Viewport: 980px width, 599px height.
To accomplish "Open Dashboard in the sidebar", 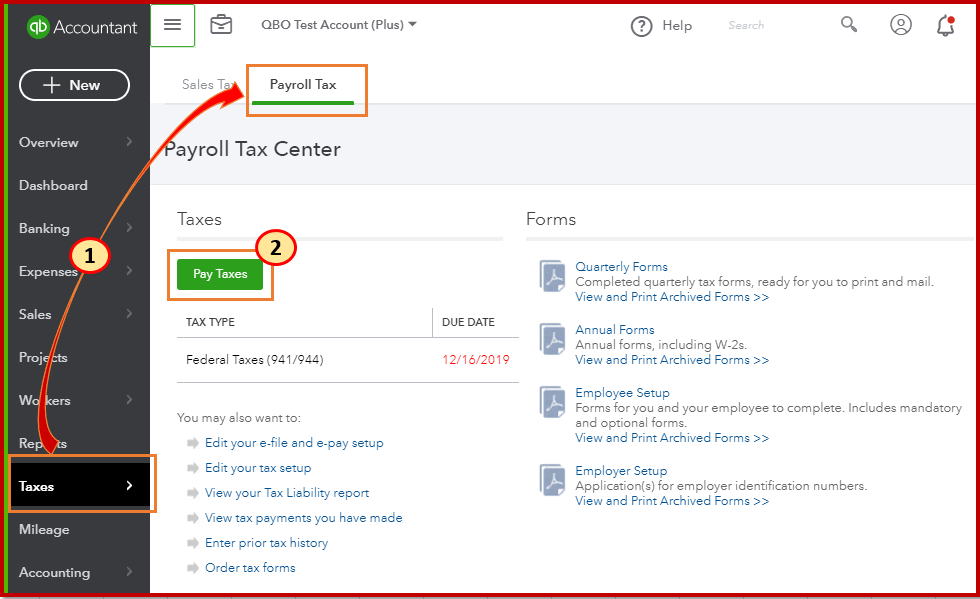I will click(53, 185).
